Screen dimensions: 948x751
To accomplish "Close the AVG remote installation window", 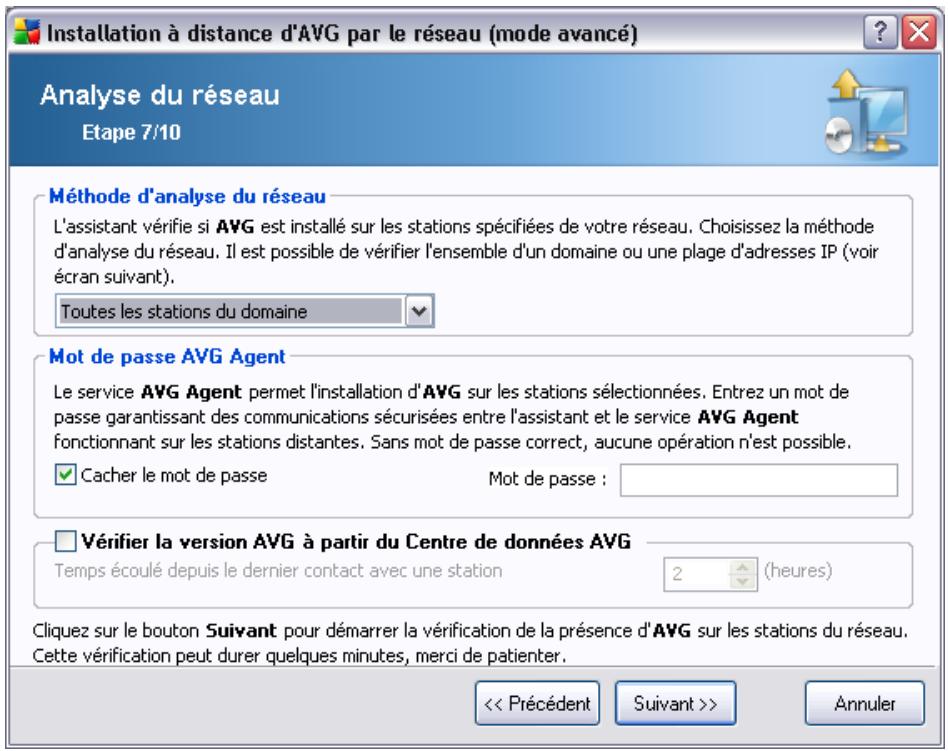I will (918, 32).
